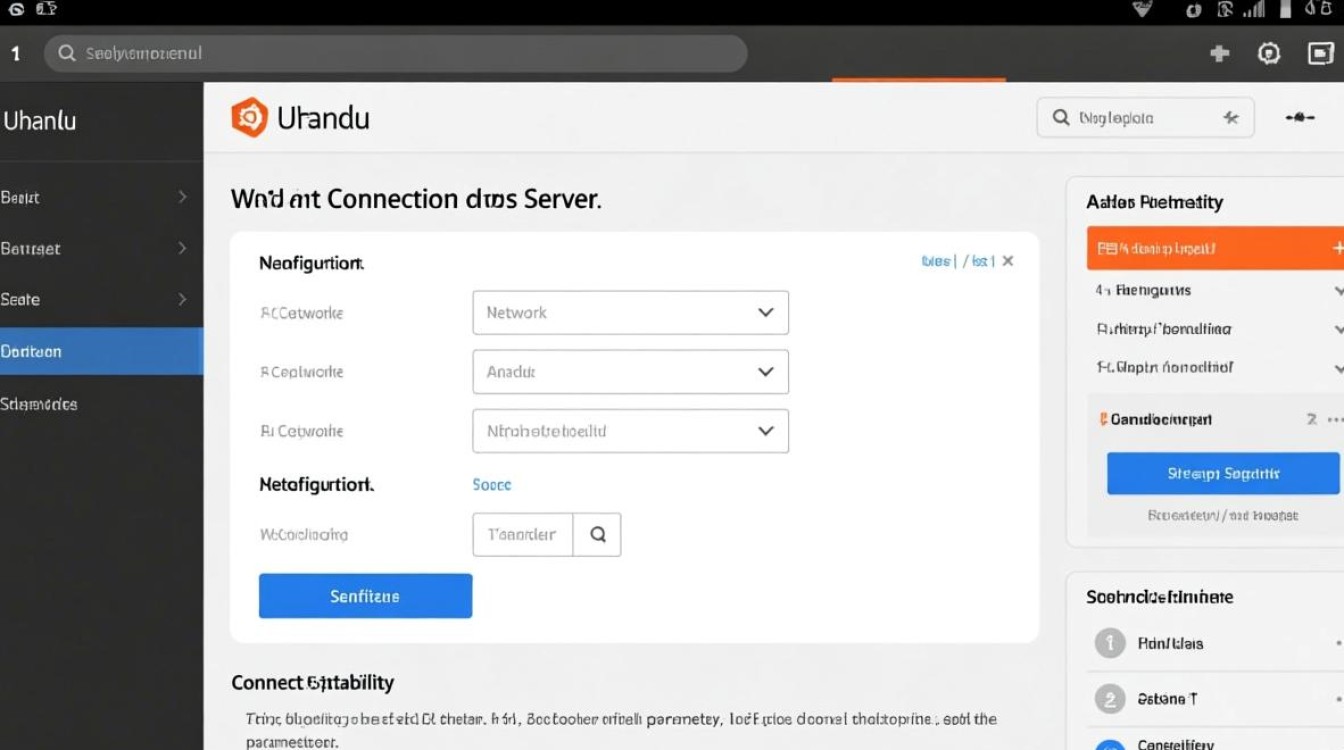The width and height of the screenshot is (1344, 750).
Task: Click the Soace link
Action: coord(491,485)
